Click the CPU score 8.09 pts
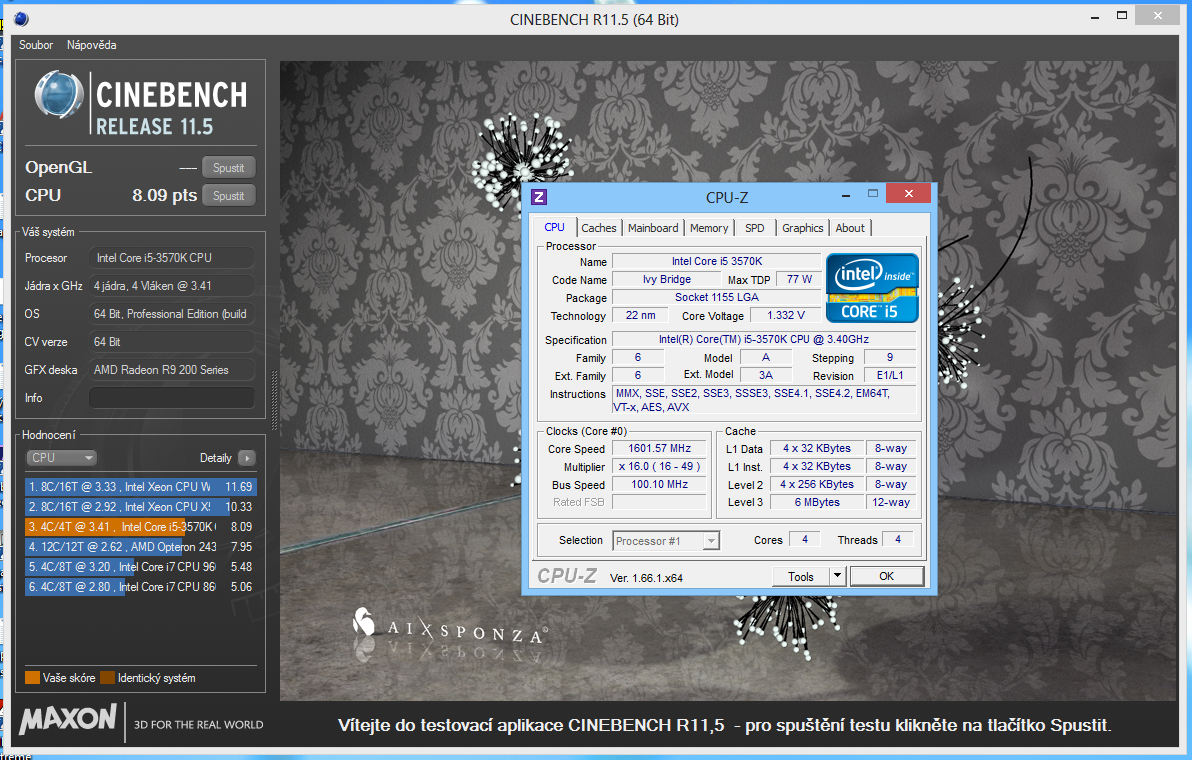This screenshot has width=1192, height=760. 164,195
